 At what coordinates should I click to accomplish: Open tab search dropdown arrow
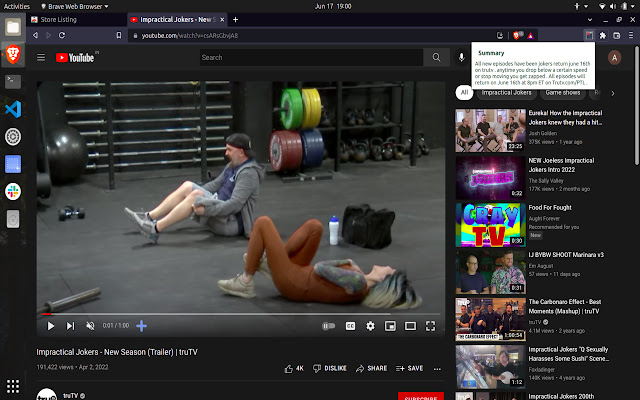[x=590, y=20]
